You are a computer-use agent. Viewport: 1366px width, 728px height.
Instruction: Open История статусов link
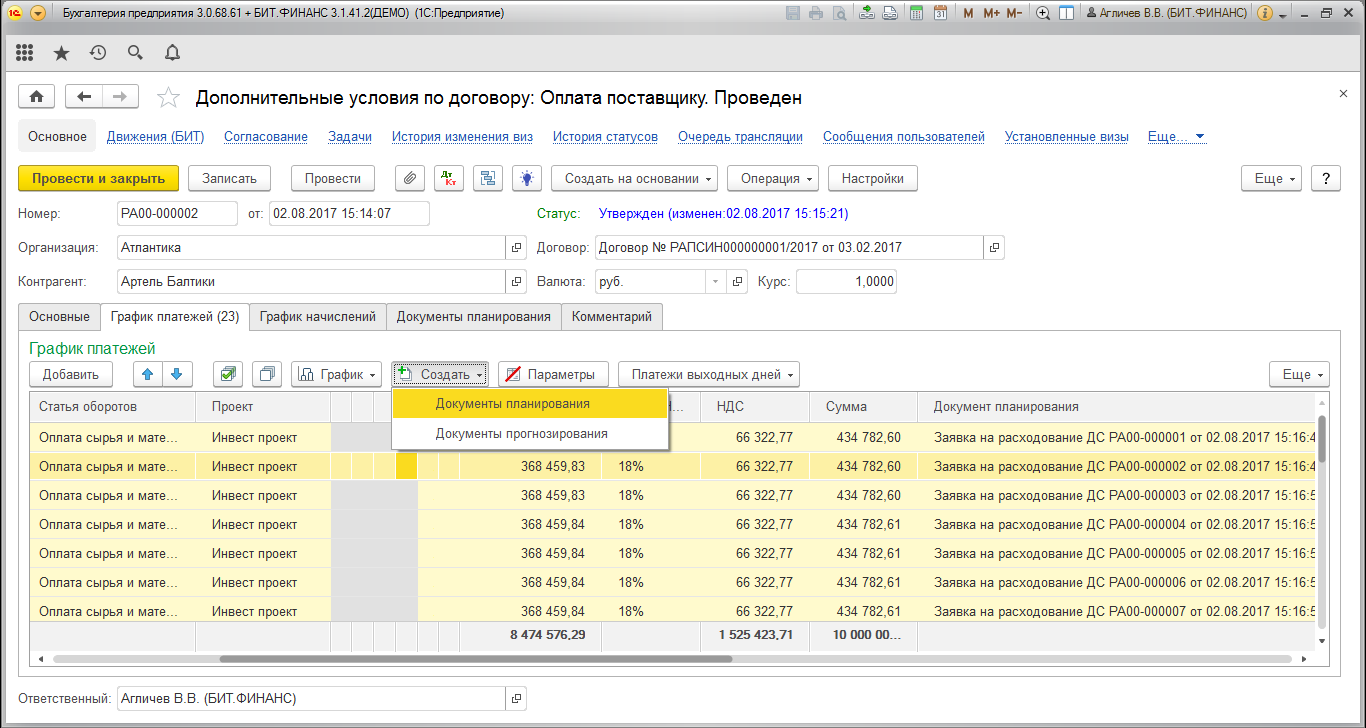605,137
